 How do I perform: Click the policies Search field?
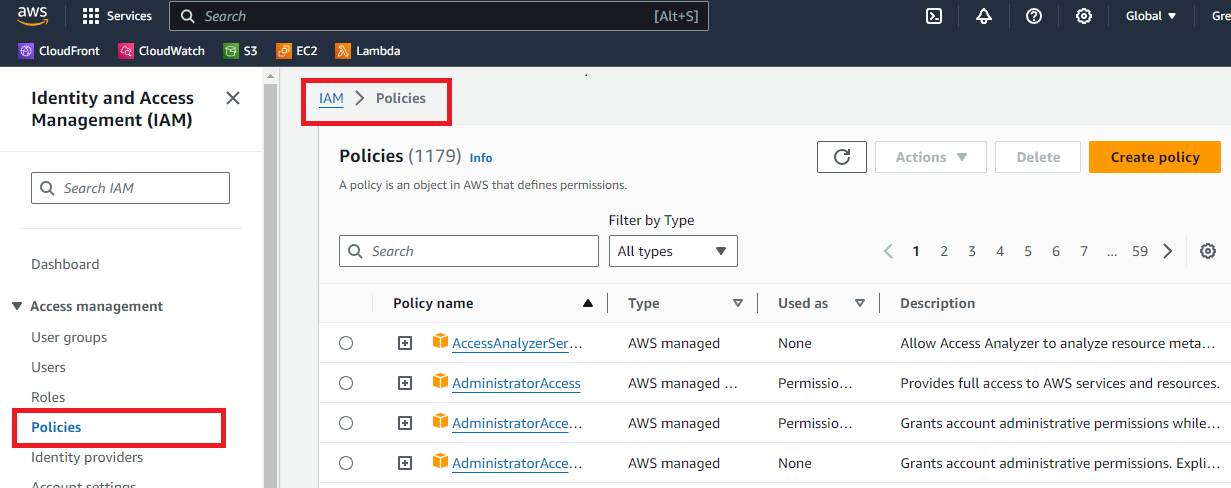pyautogui.click(x=469, y=251)
